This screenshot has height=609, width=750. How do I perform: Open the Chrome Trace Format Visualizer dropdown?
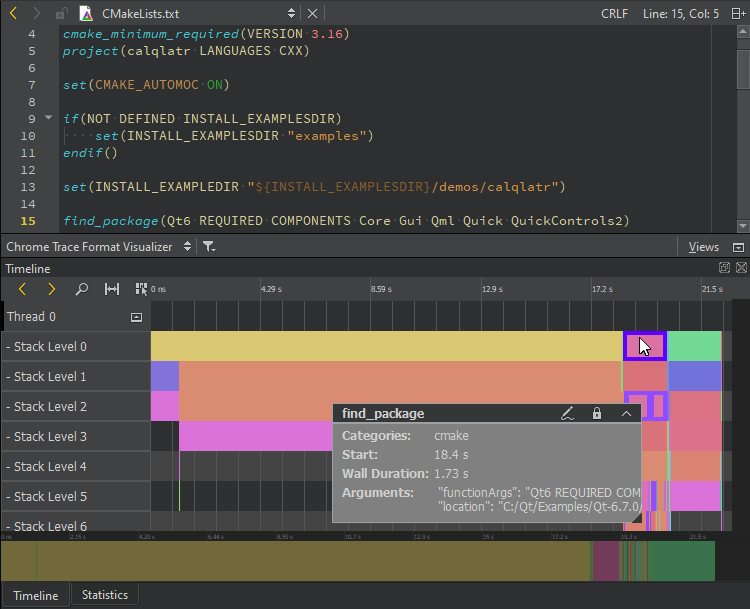pyautogui.click(x=186, y=246)
